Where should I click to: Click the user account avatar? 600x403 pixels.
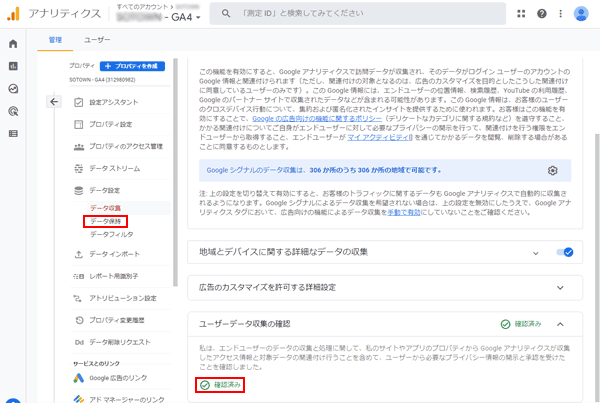coord(581,14)
